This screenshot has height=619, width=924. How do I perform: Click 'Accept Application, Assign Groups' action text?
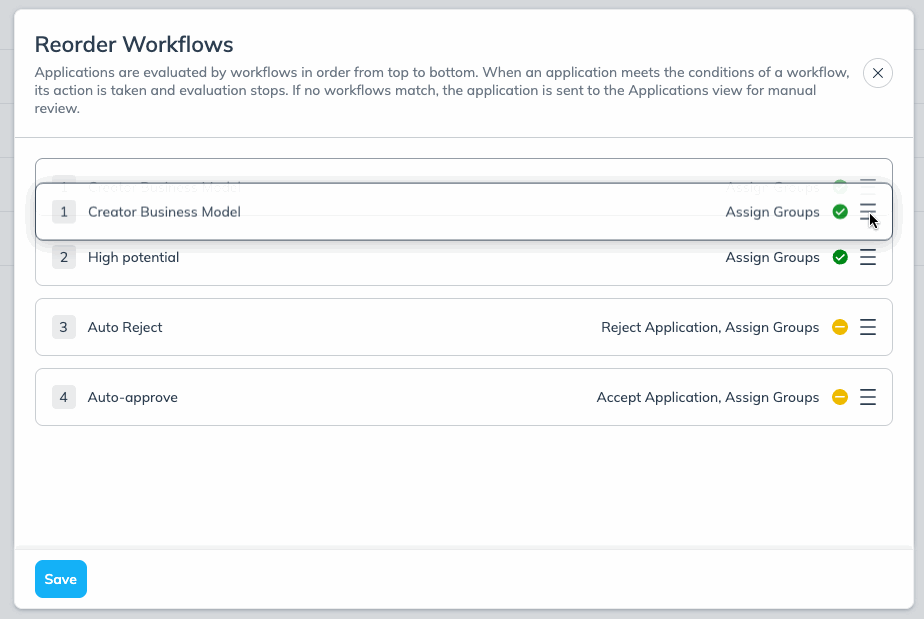coord(707,397)
